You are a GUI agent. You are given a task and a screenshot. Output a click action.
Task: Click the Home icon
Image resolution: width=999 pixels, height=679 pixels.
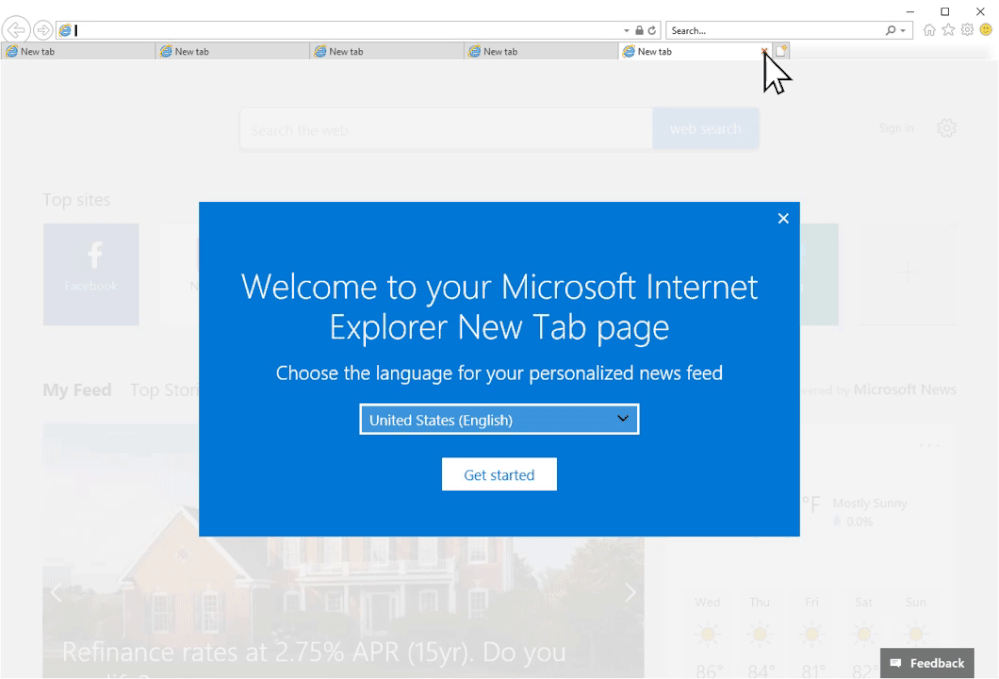pyautogui.click(x=929, y=30)
